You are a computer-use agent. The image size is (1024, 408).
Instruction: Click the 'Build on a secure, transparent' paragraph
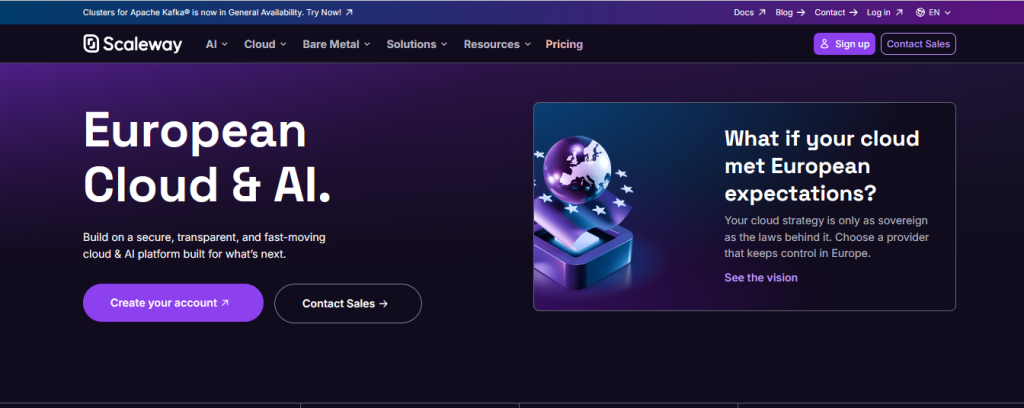204,245
